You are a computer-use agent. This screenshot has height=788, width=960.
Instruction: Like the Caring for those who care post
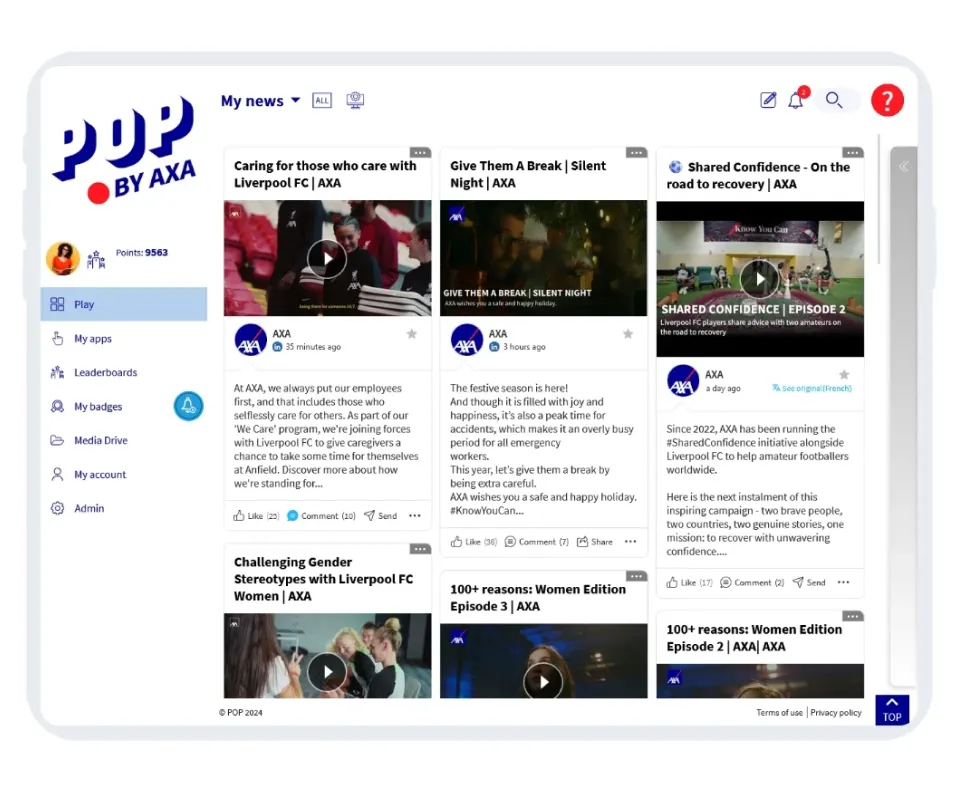tap(256, 516)
